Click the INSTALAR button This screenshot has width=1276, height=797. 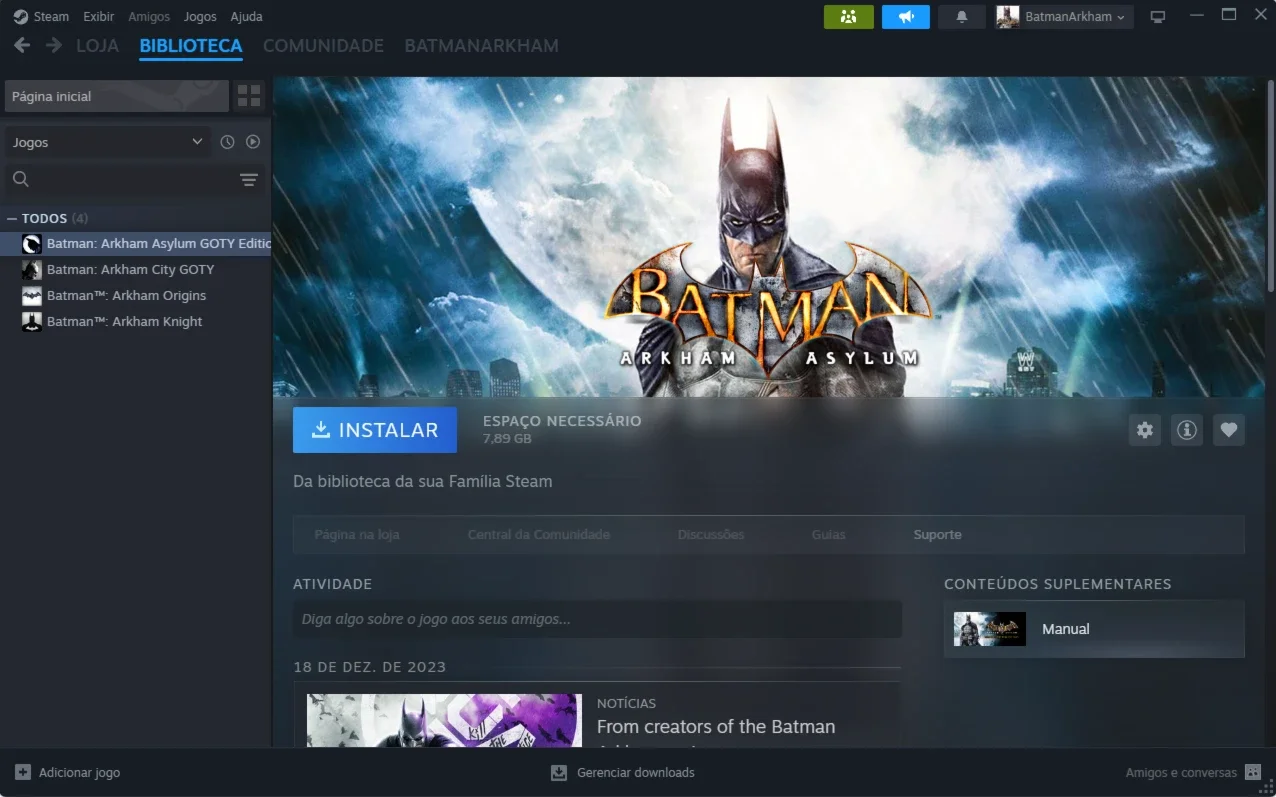coord(375,430)
